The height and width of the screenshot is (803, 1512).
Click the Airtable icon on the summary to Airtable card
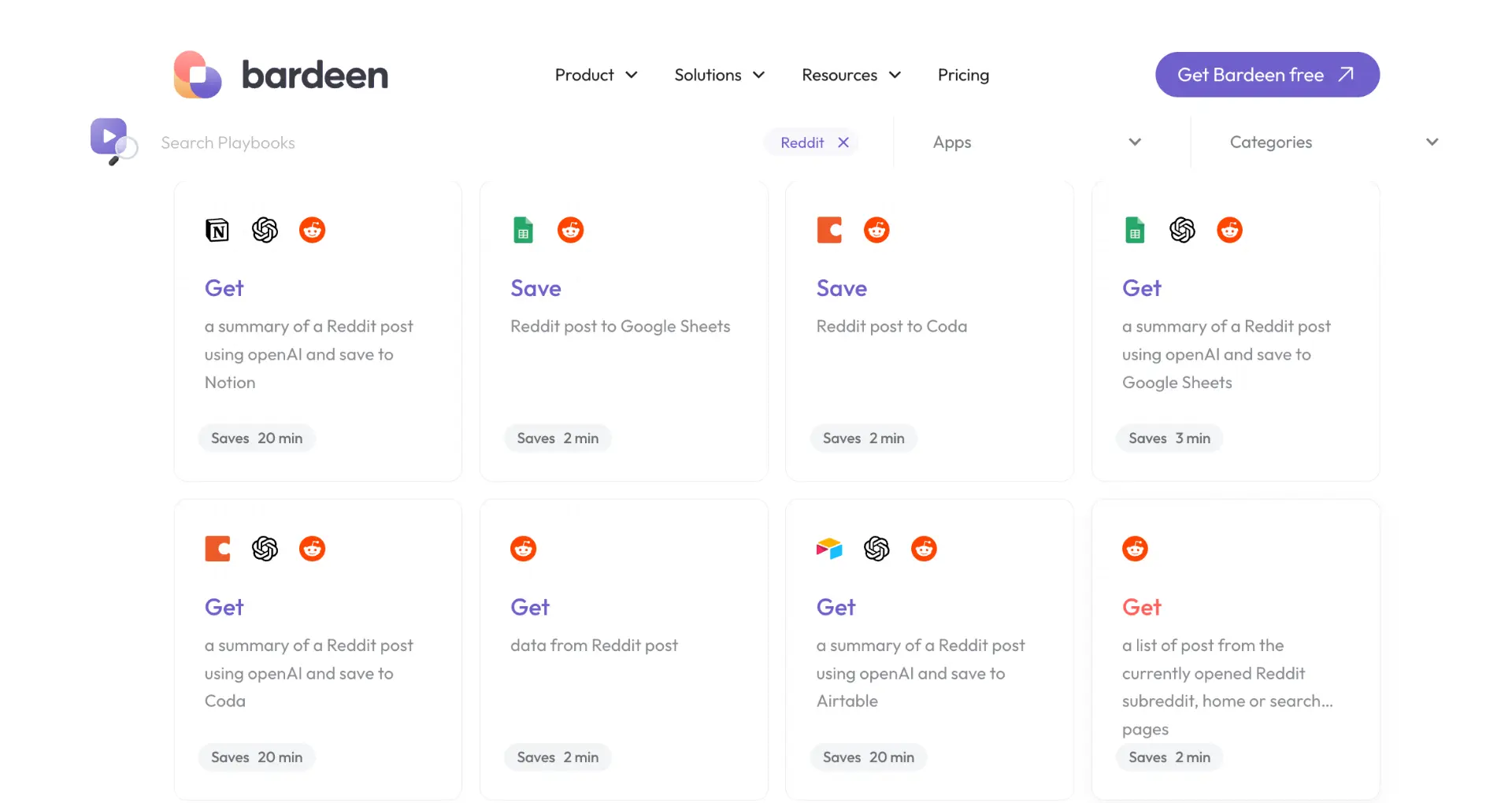point(829,549)
